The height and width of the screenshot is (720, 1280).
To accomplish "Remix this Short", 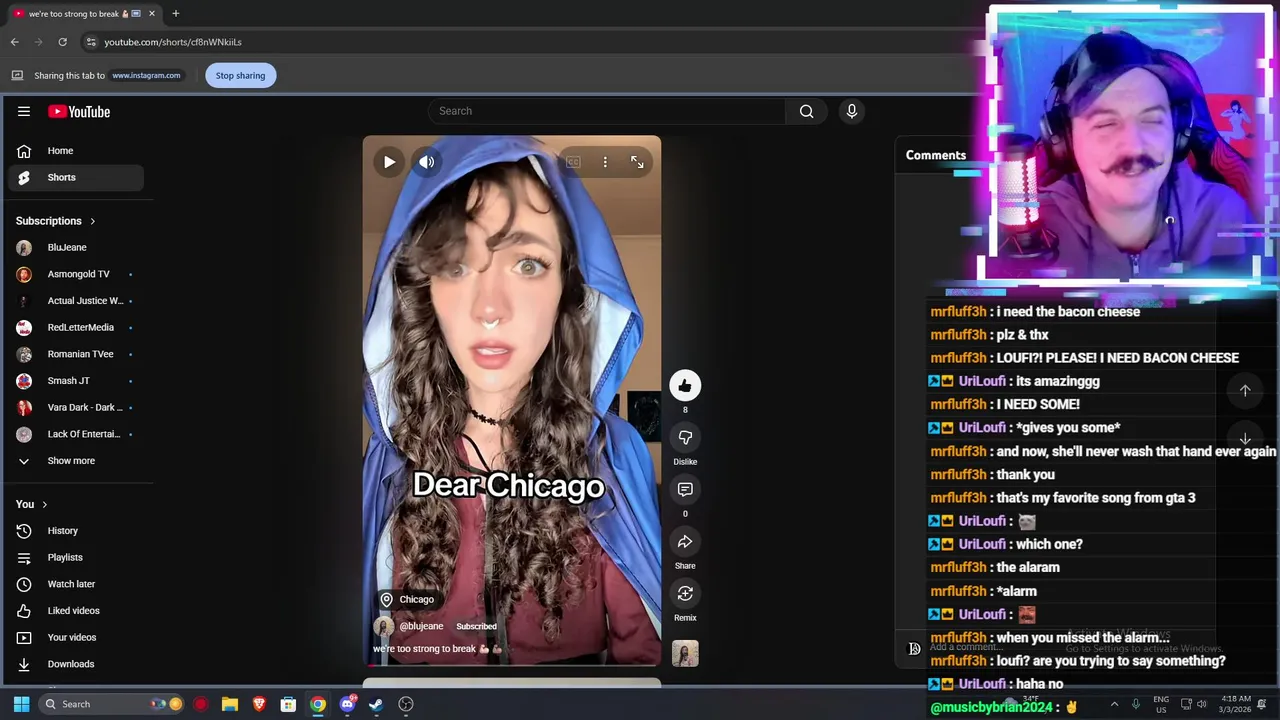I will click(x=685, y=593).
